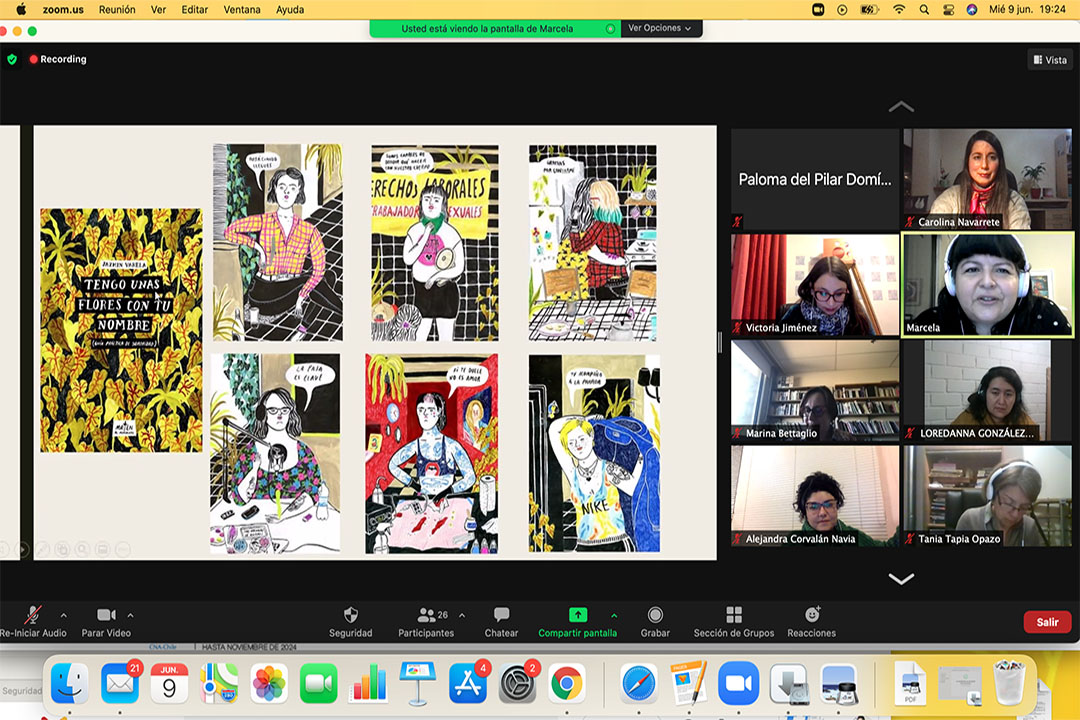1080x720 pixels.
Task: Open the Chatear chat panel
Action: [501, 616]
